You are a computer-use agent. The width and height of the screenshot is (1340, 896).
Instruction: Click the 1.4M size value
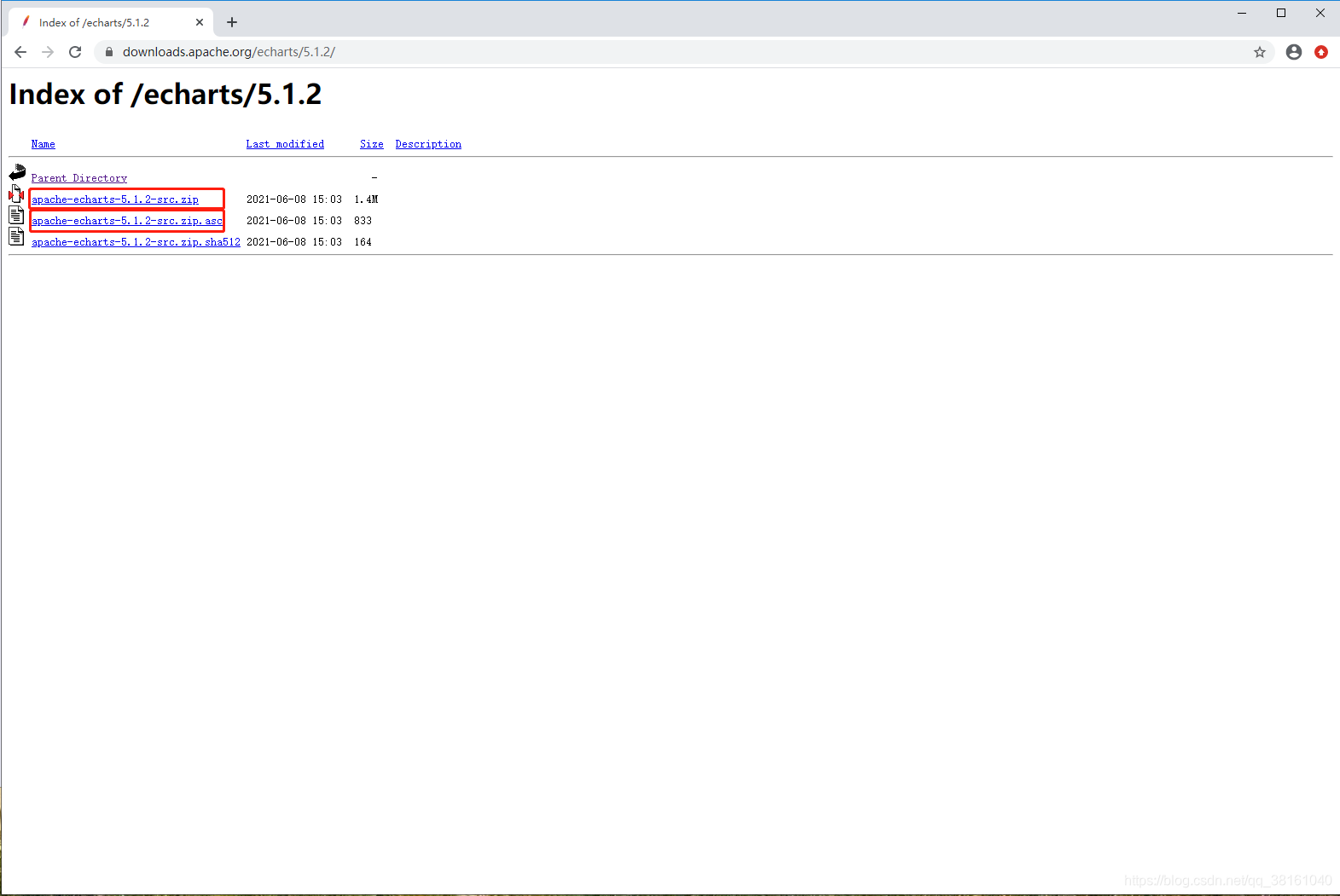(x=366, y=199)
